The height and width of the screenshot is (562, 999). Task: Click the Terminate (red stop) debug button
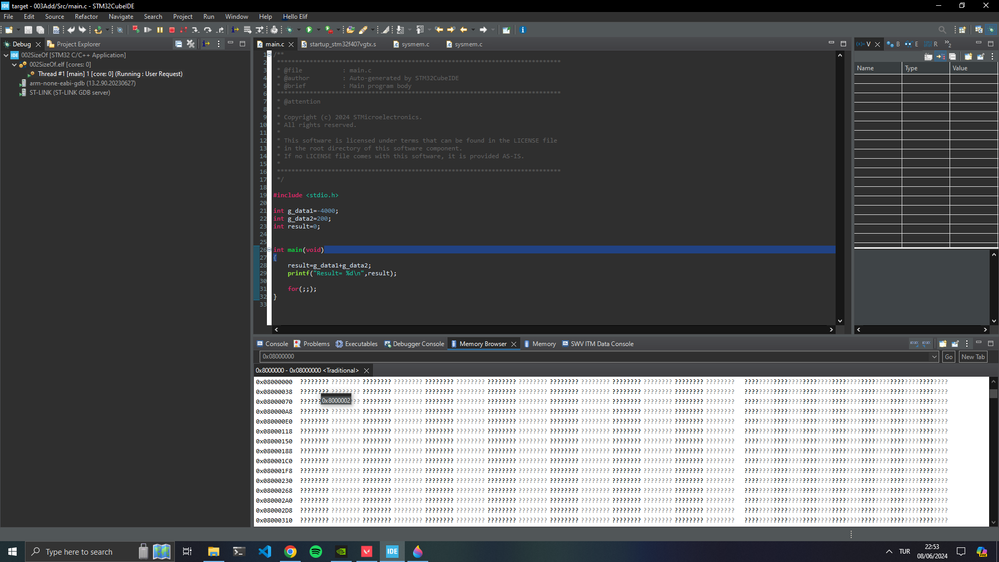coord(171,30)
